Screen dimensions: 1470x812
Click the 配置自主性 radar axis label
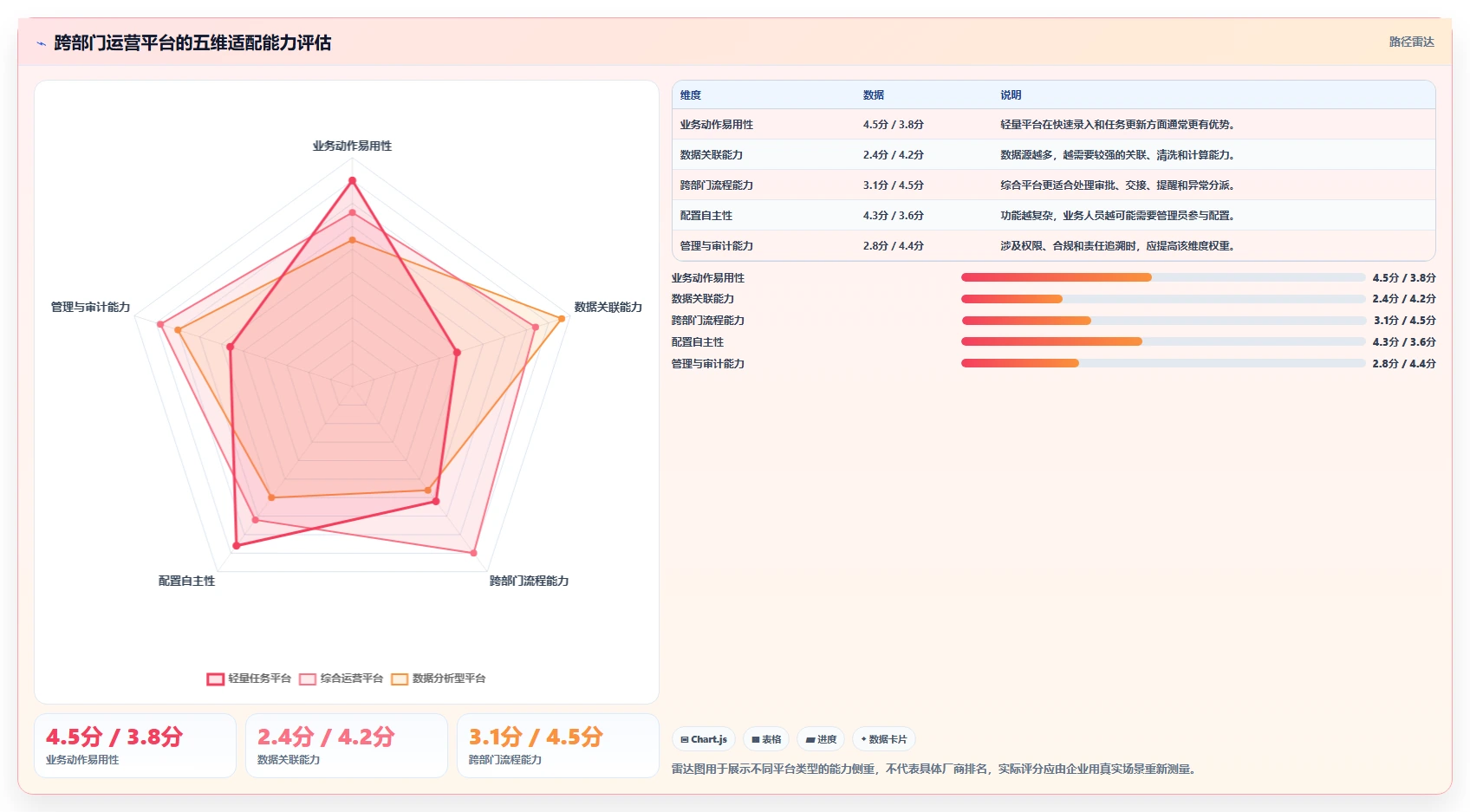[x=186, y=581]
